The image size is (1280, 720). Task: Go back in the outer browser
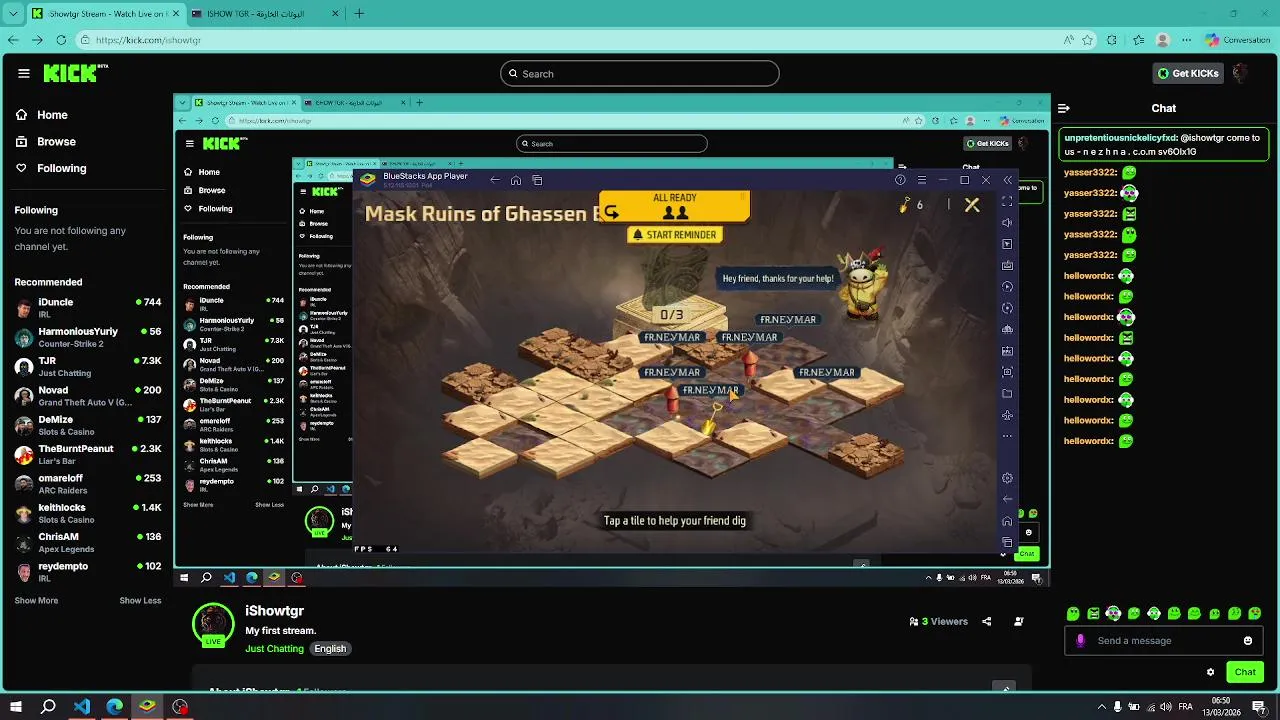tap(13, 40)
